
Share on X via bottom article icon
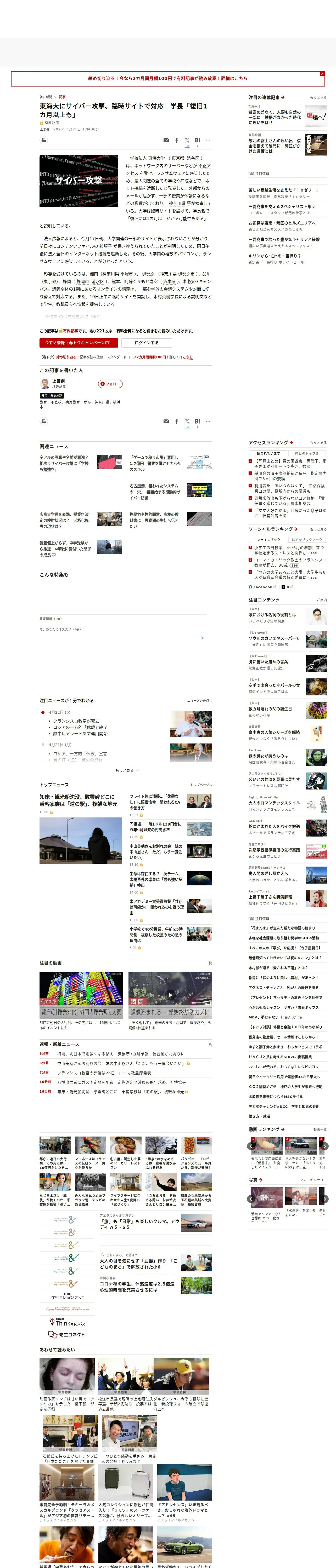pyautogui.click(x=187, y=421)
